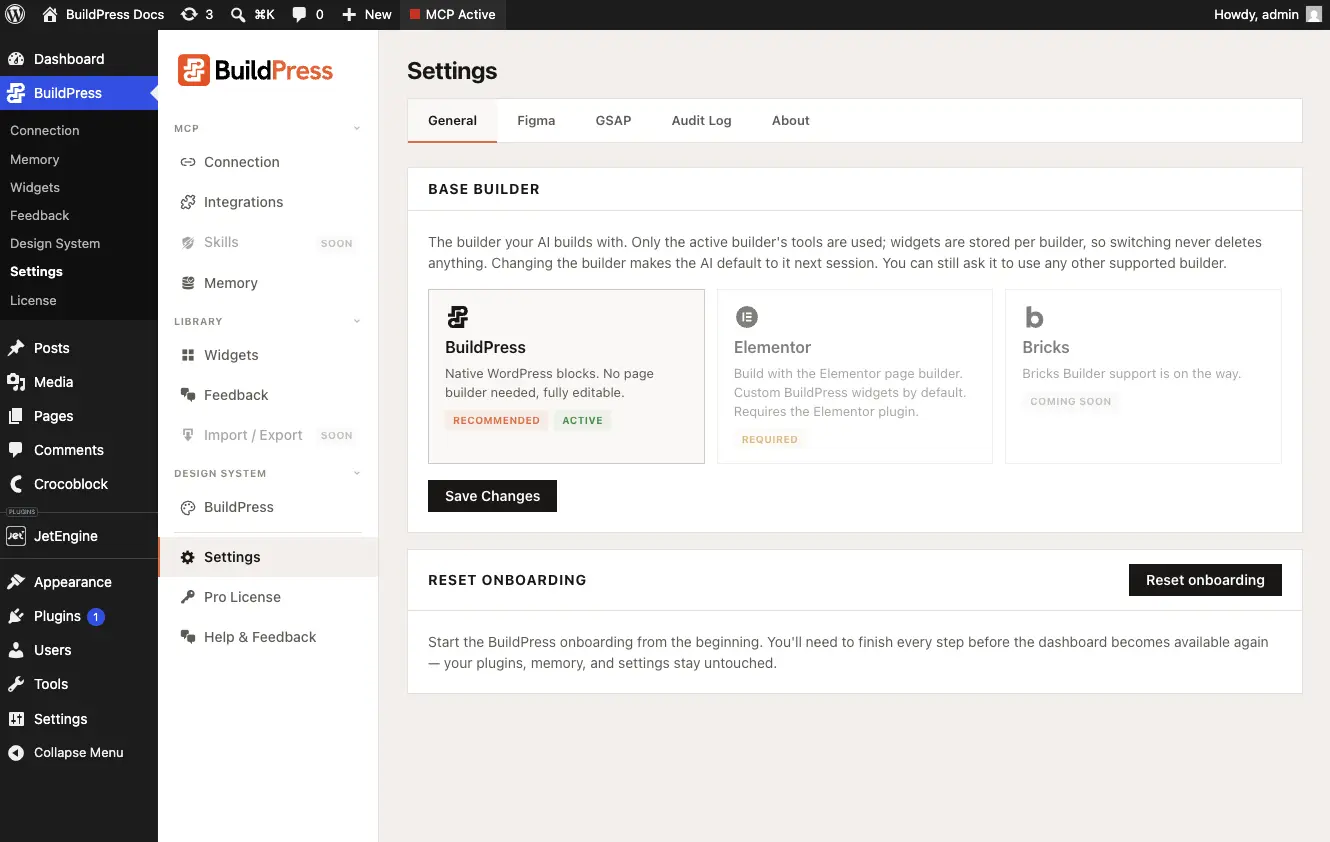Click the plus New icon
The image size is (1330, 842).
click(x=349, y=15)
